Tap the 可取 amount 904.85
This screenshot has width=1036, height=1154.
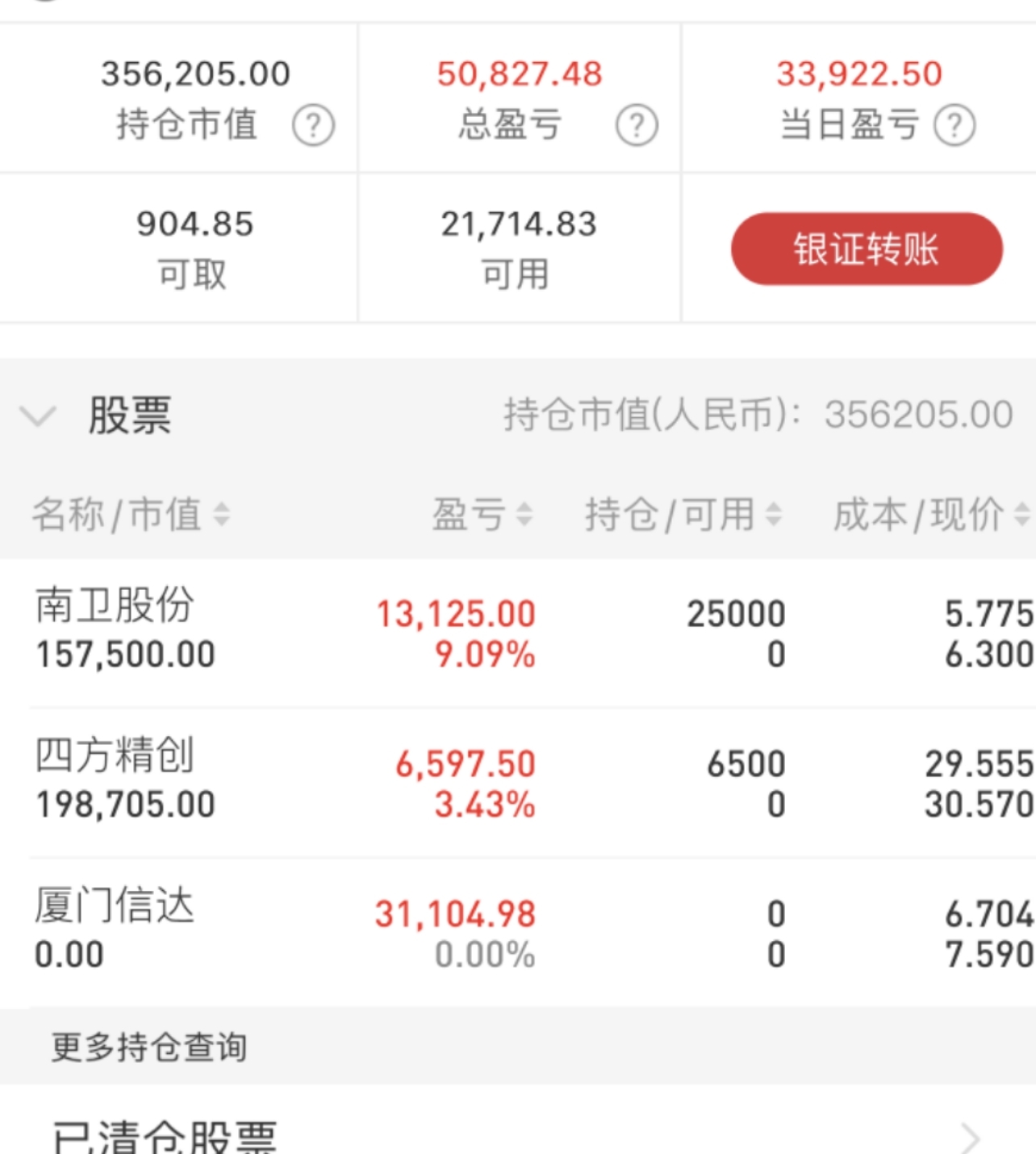(x=194, y=224)
